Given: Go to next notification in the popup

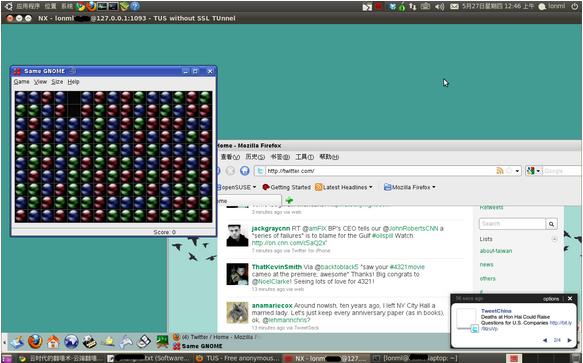Looking at the screenshot, I should tap(569, 340).
